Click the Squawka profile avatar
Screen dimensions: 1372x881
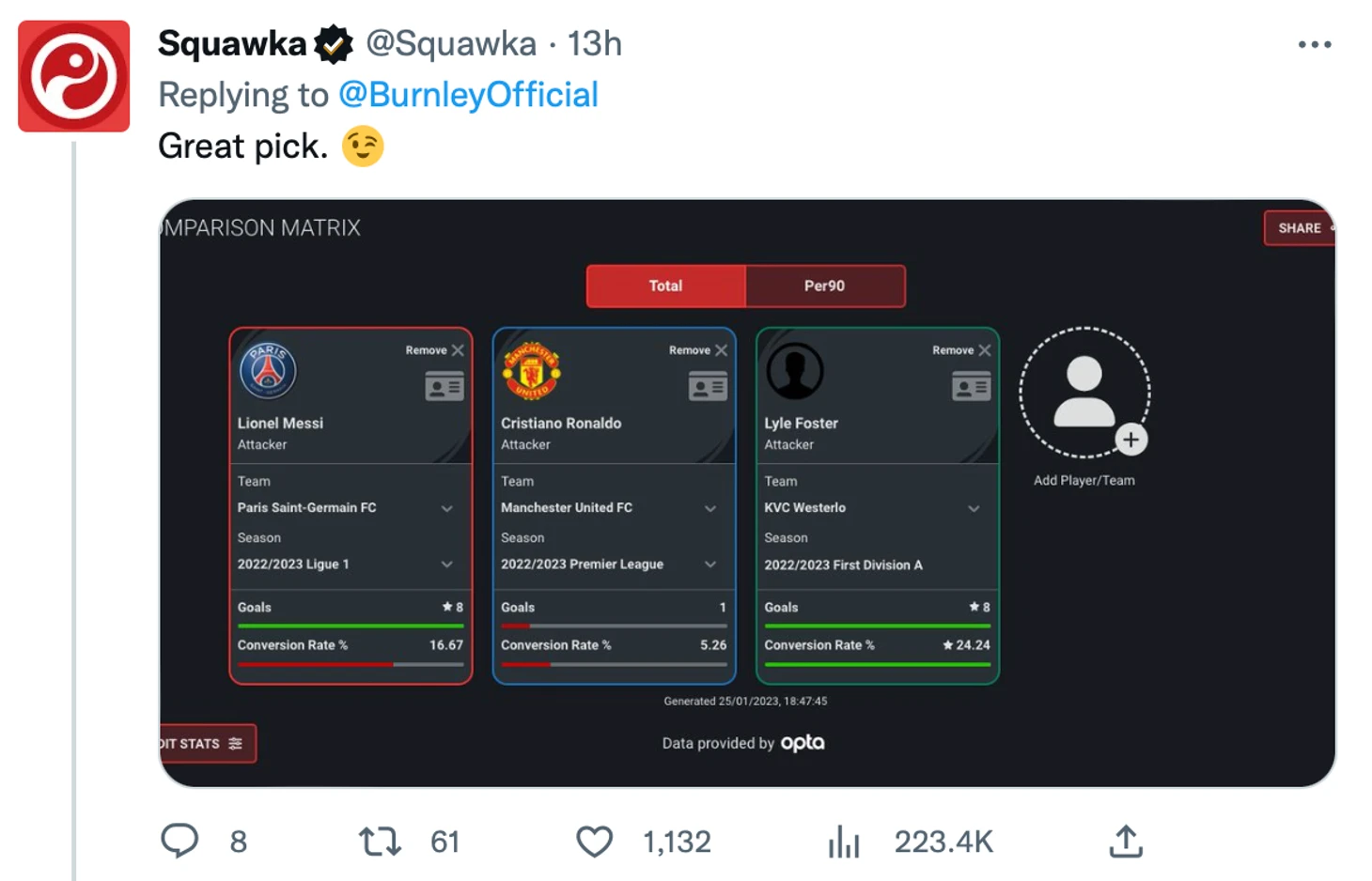[x=74, y=76]
